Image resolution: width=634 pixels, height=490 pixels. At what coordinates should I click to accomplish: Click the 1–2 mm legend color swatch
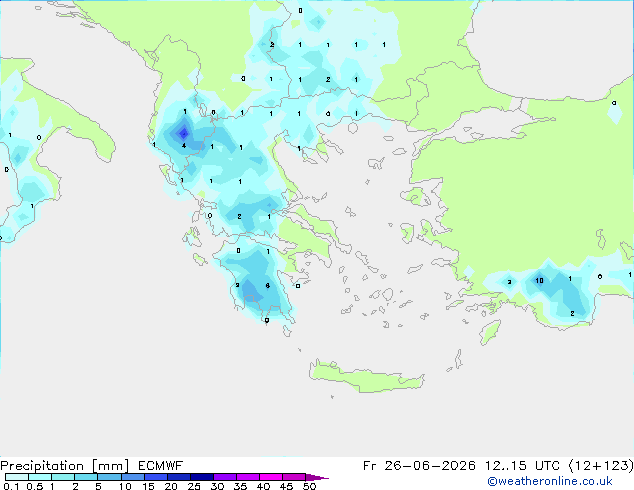pyautogui.click(x=63, y=477)
